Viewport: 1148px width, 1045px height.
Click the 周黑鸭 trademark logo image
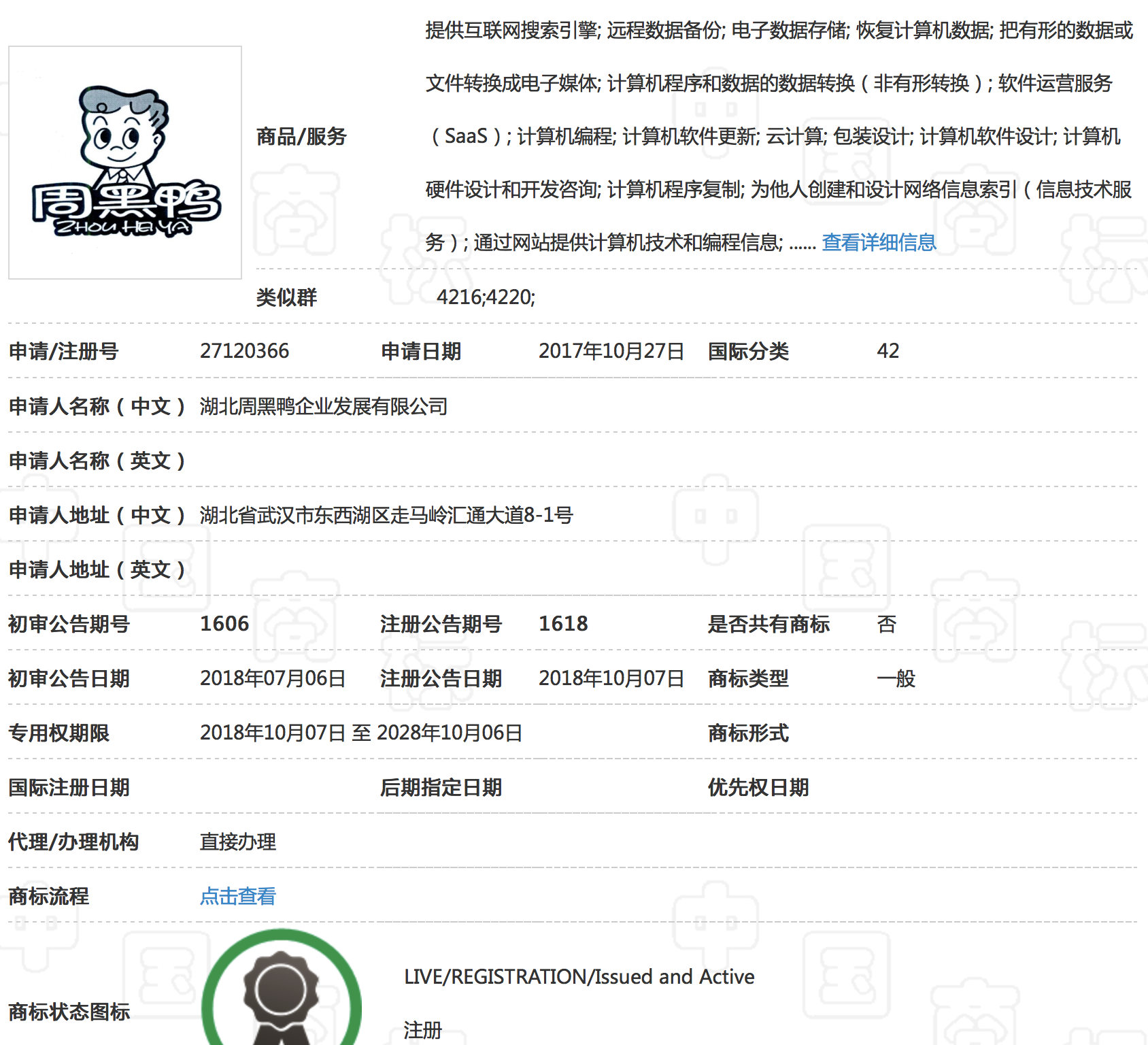coord(125,163)
